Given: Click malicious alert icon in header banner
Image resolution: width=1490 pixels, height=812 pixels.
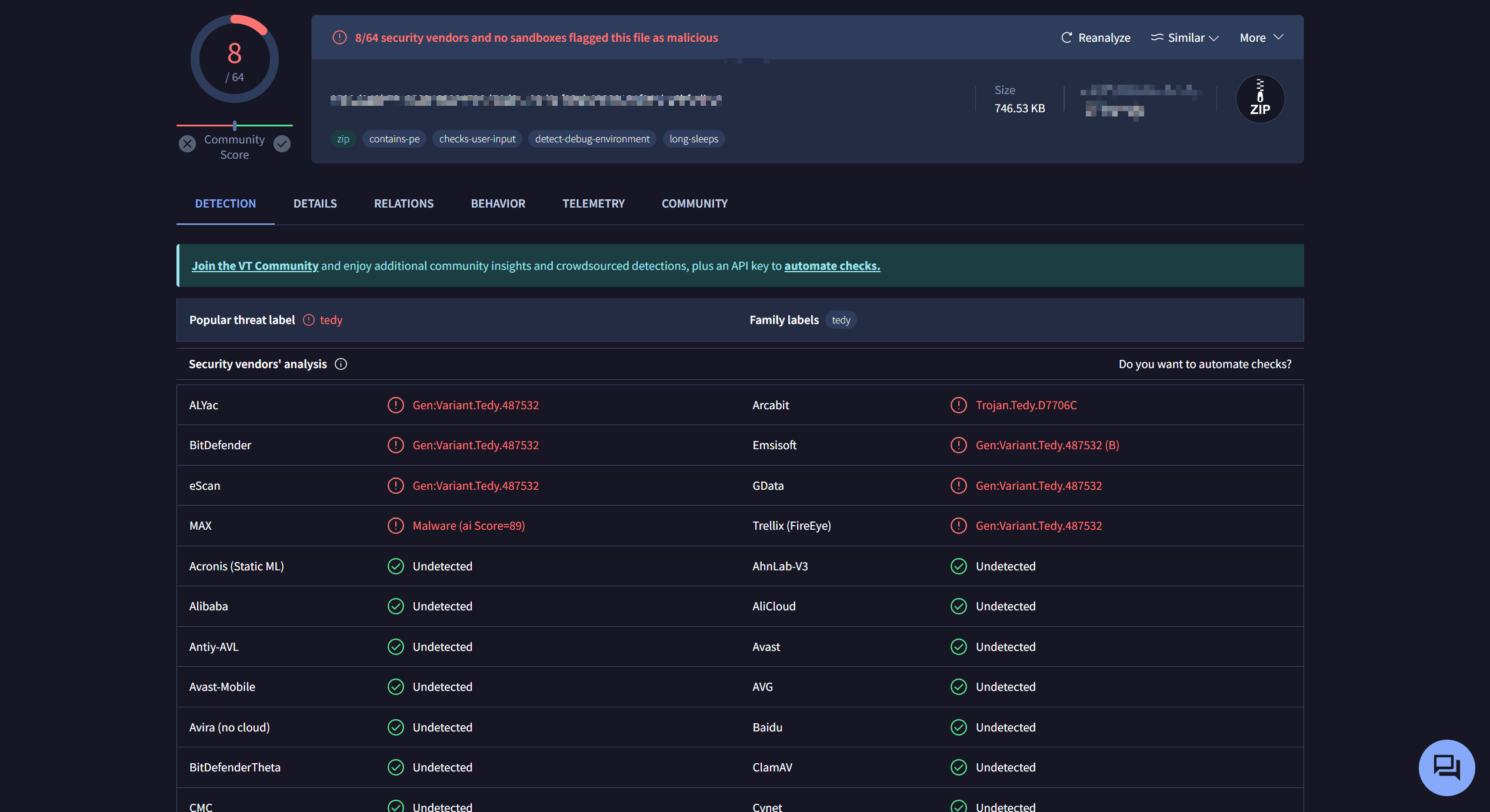Looking at the screenshot, I should 339,38.
